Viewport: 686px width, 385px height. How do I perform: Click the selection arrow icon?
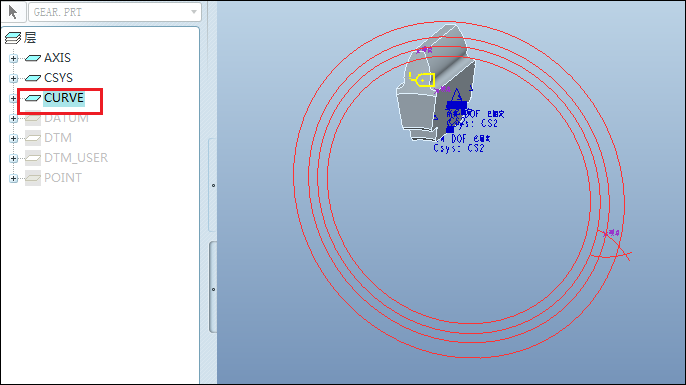click(x=13, y=12)
